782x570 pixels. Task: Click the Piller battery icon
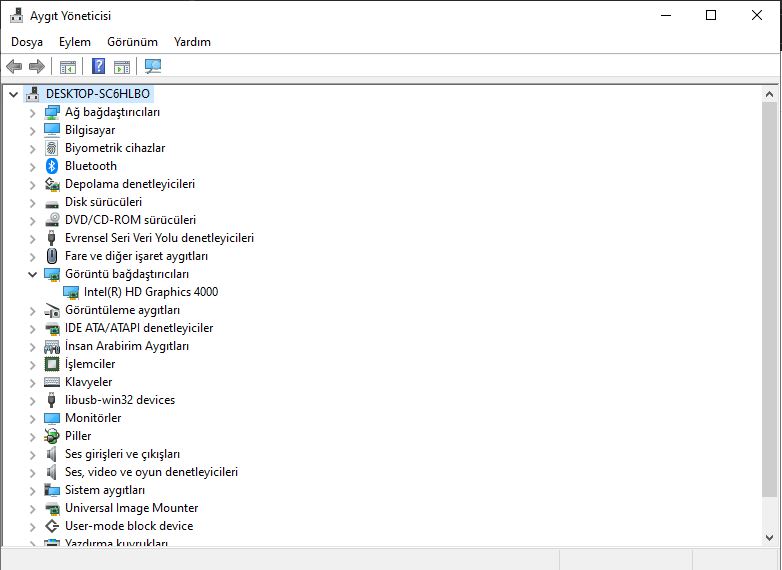tap(53, 436)
